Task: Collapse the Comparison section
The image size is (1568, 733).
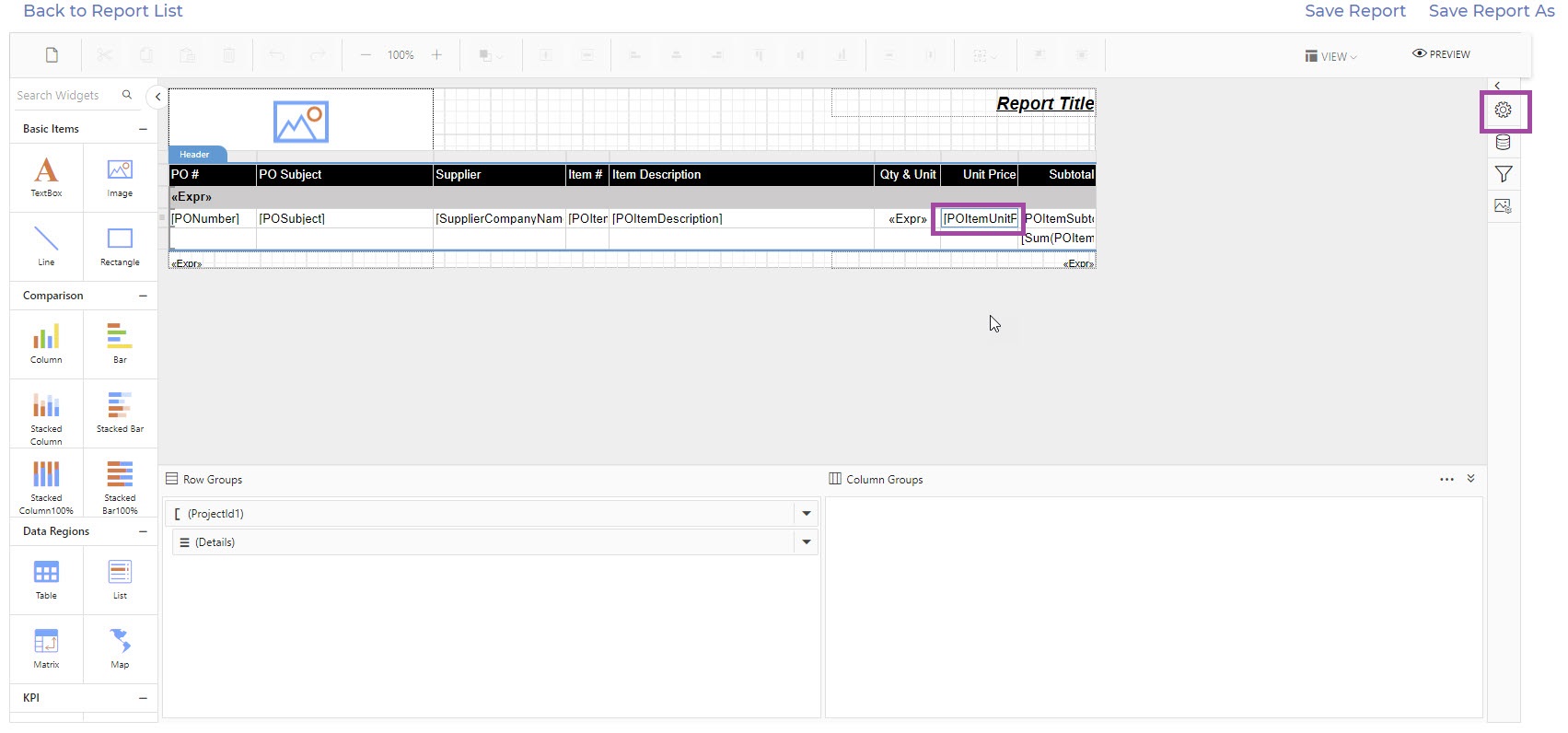Action: [143, 296]
